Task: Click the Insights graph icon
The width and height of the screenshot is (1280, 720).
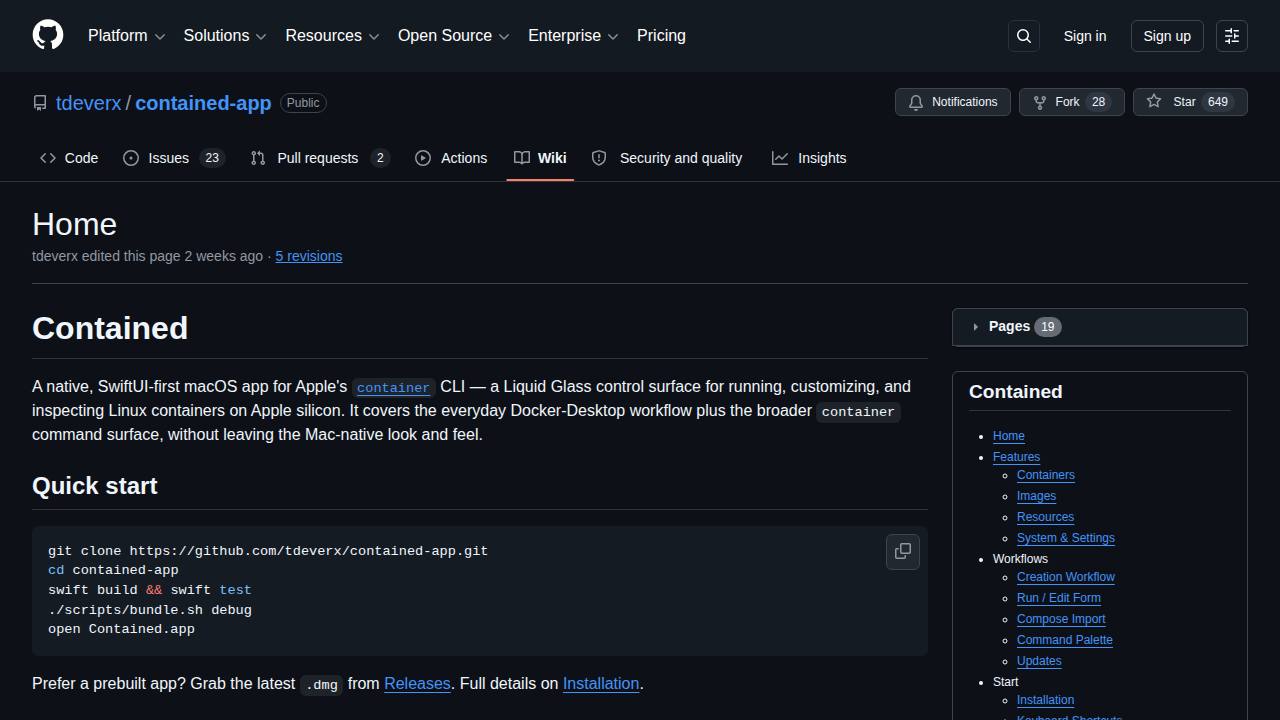Action: [x=780, y=158]
